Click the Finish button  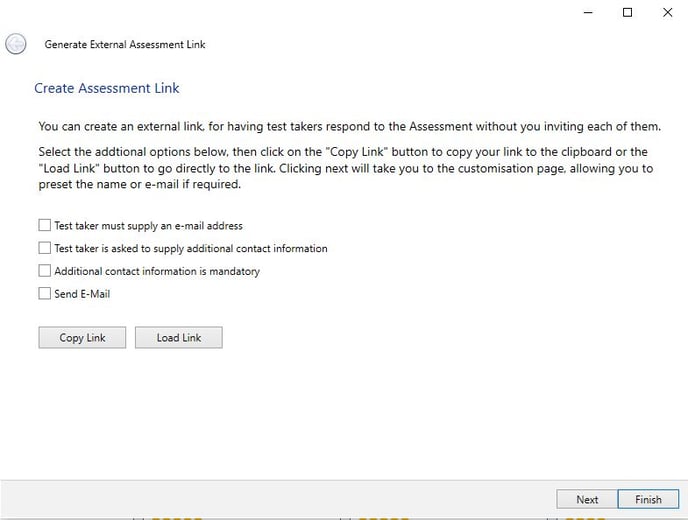pos(648,499)
